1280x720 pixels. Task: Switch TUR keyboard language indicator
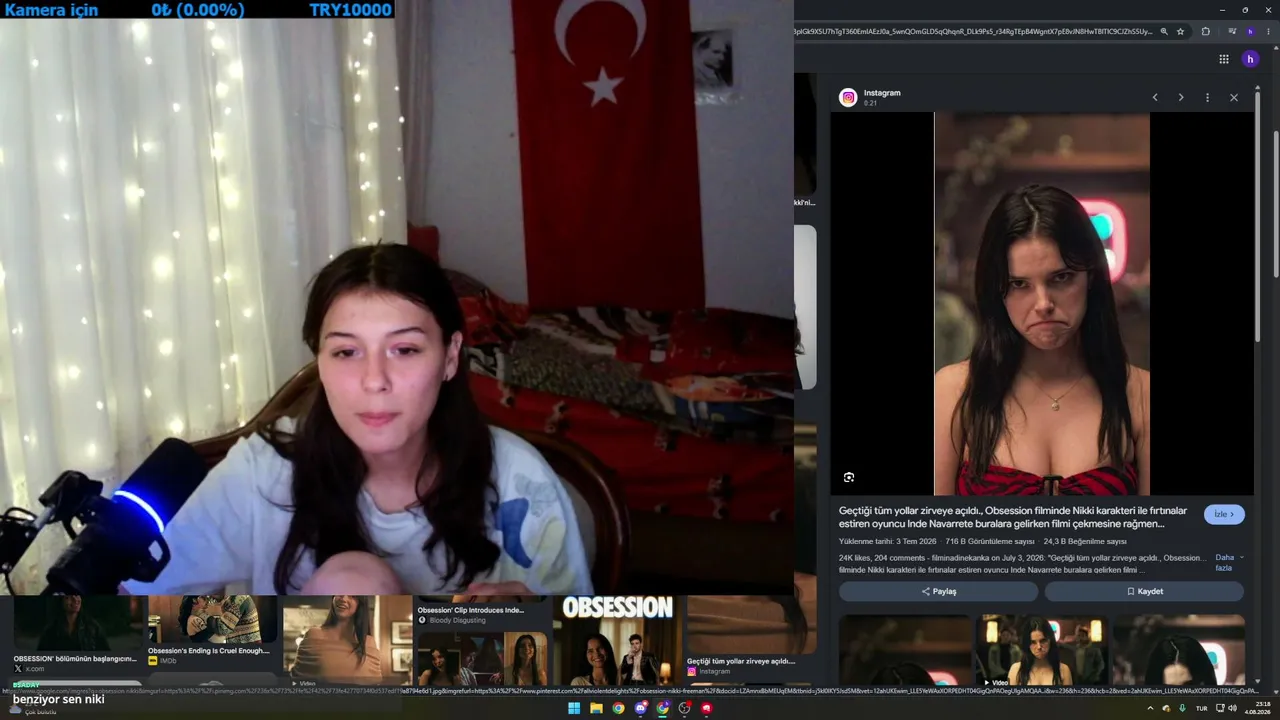click(1202, 708)
